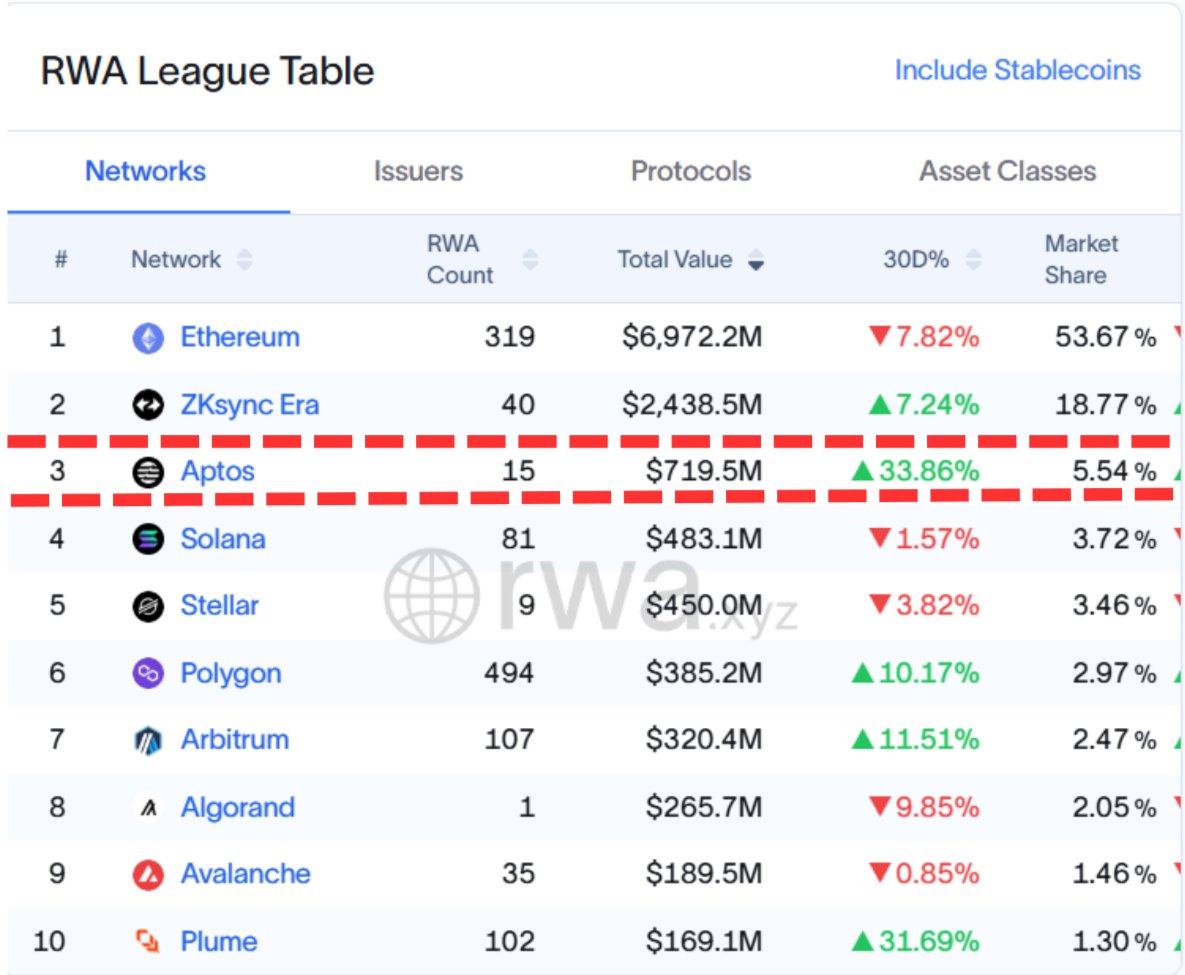Image resolution: width=1185 pixels, height=975 pixels.
Task: Click the ZKsync Era logo icon
Action: [x=148, y=405]
